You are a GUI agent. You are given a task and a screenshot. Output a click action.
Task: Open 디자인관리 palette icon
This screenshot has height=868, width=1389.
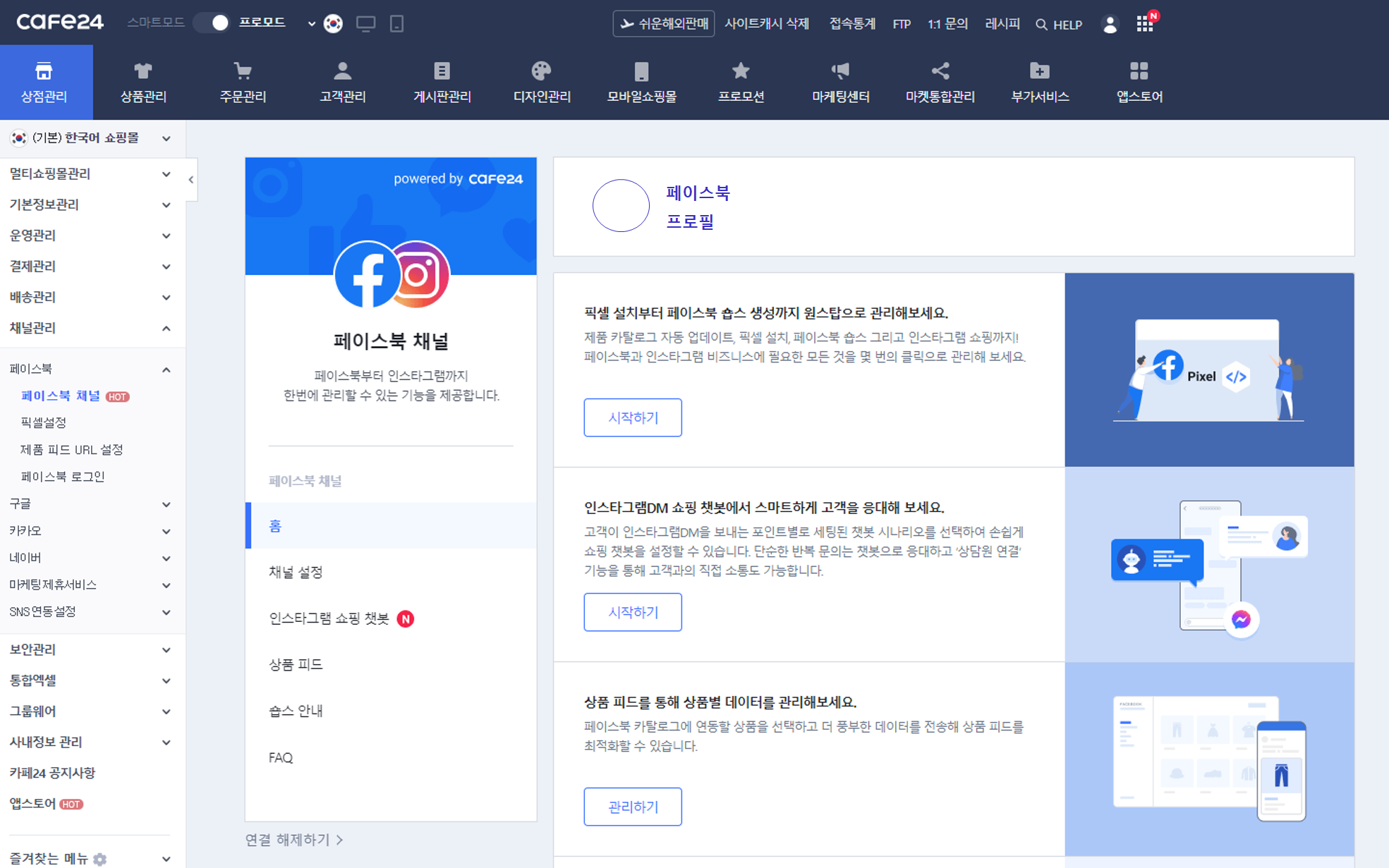pos(541,71)
